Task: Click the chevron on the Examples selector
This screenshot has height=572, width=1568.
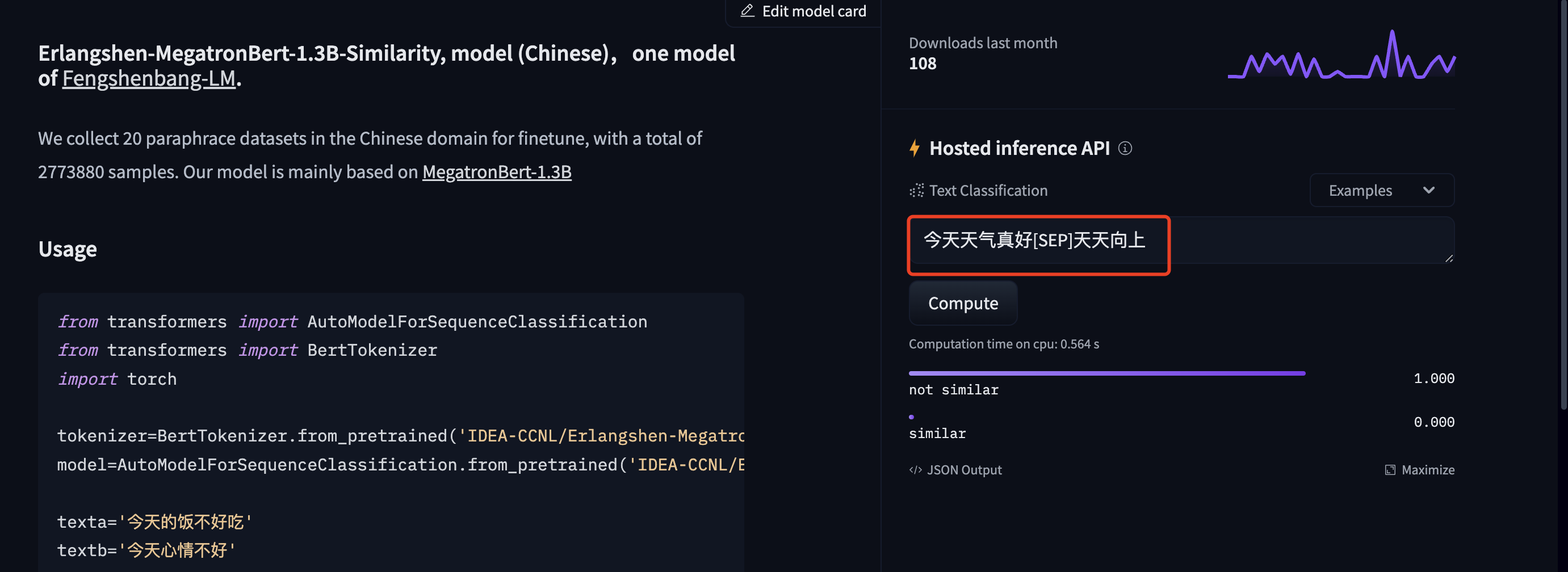Action: [x=1430, y=190]
